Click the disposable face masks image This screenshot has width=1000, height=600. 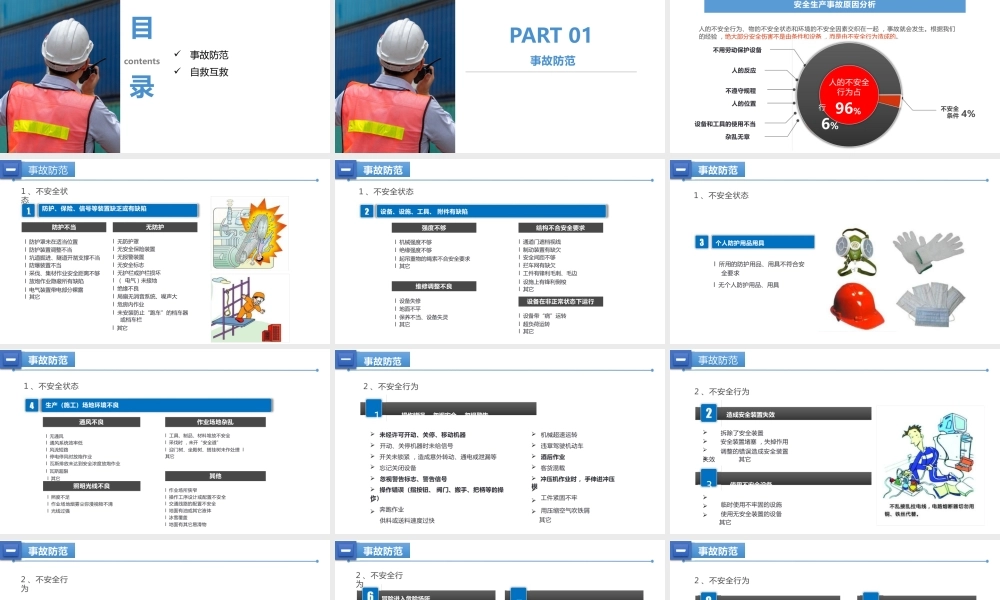coord(930,304)
